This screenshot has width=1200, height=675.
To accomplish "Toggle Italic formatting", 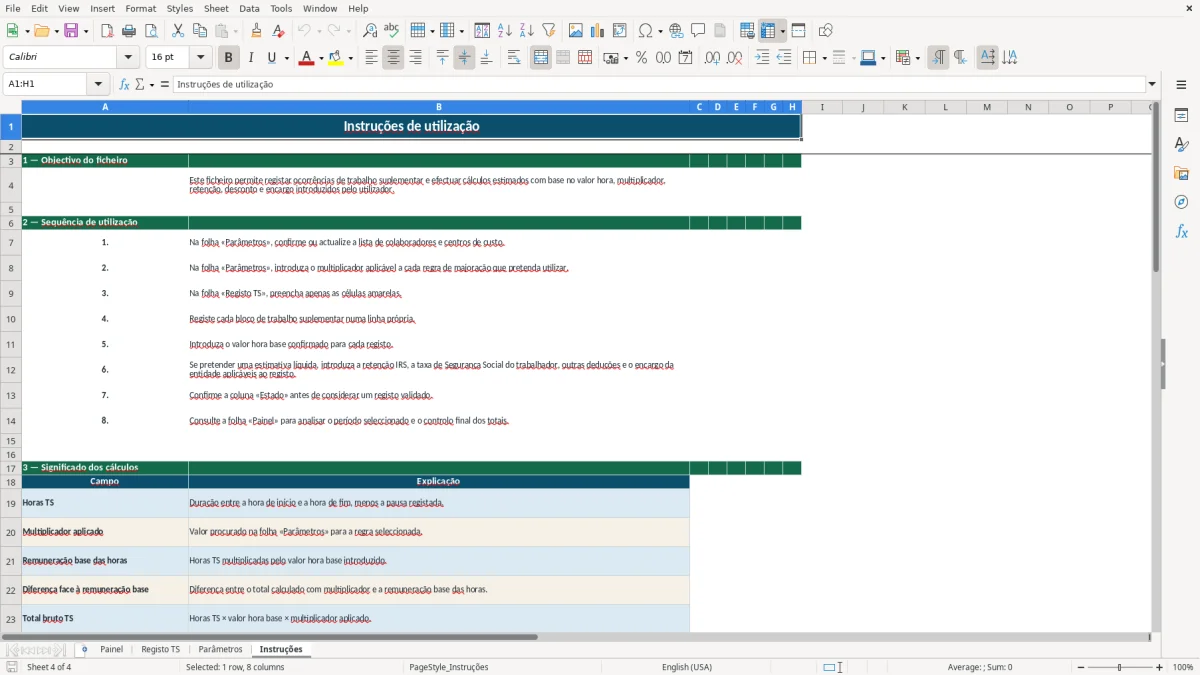I will (251, 58).
